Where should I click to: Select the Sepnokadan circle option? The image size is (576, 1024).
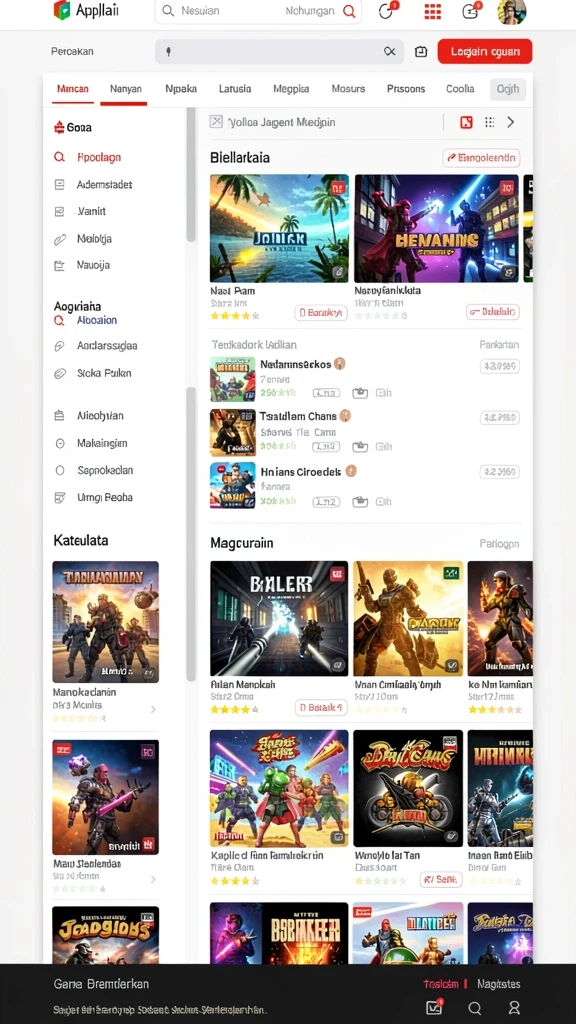94,470
